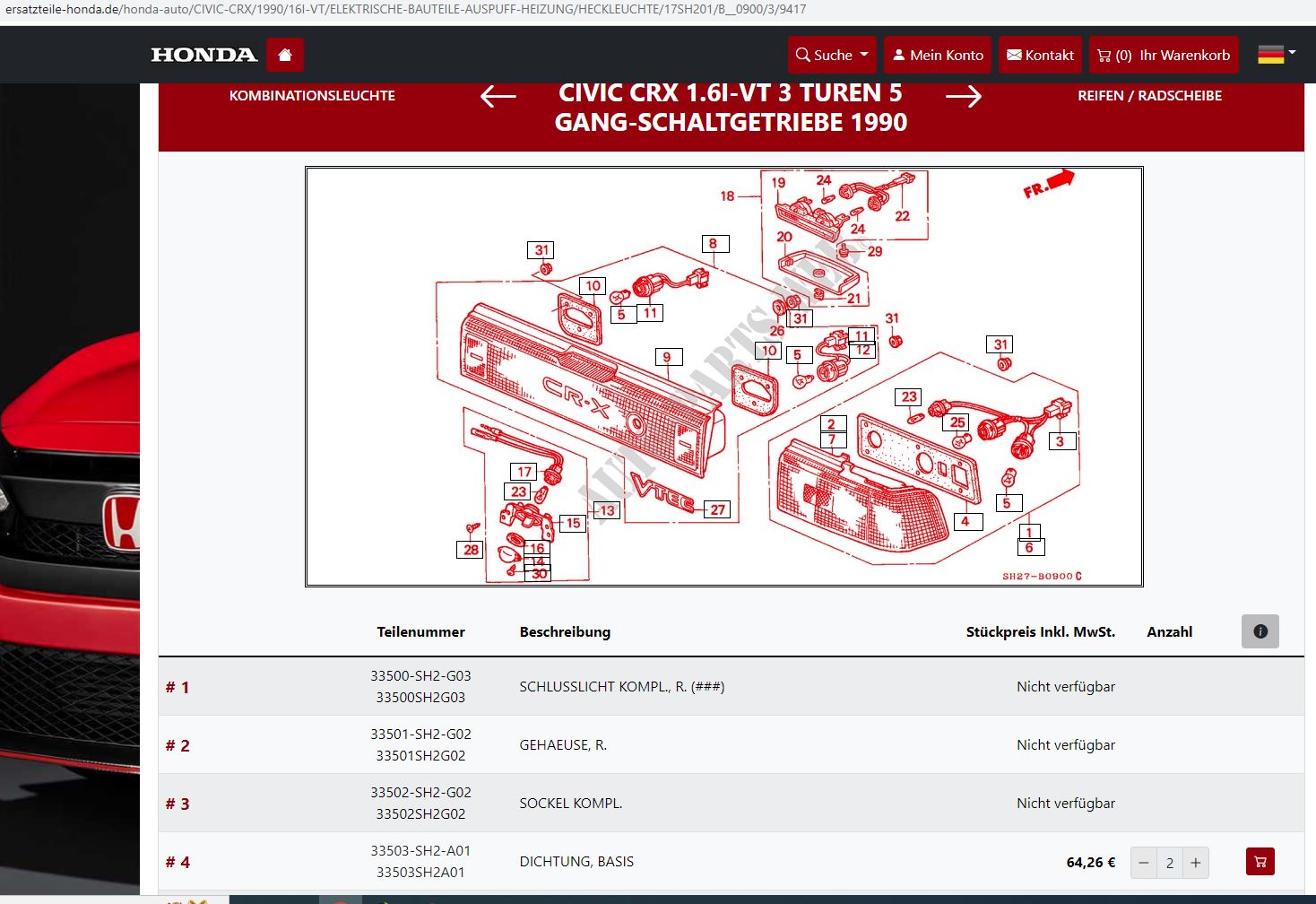Image resolution: width=1316 pixels, height=904 pixels.
Task: Increase quantity for Dichtung, Basis
Action: click(1196, 863)
